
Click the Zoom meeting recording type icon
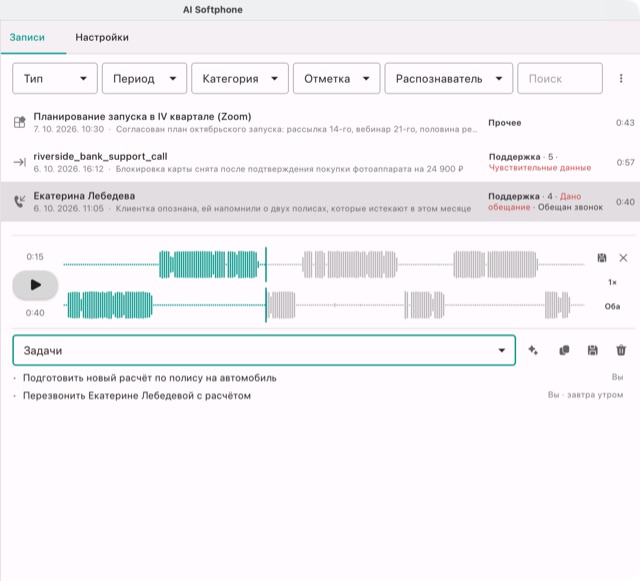tap(19, 122)
